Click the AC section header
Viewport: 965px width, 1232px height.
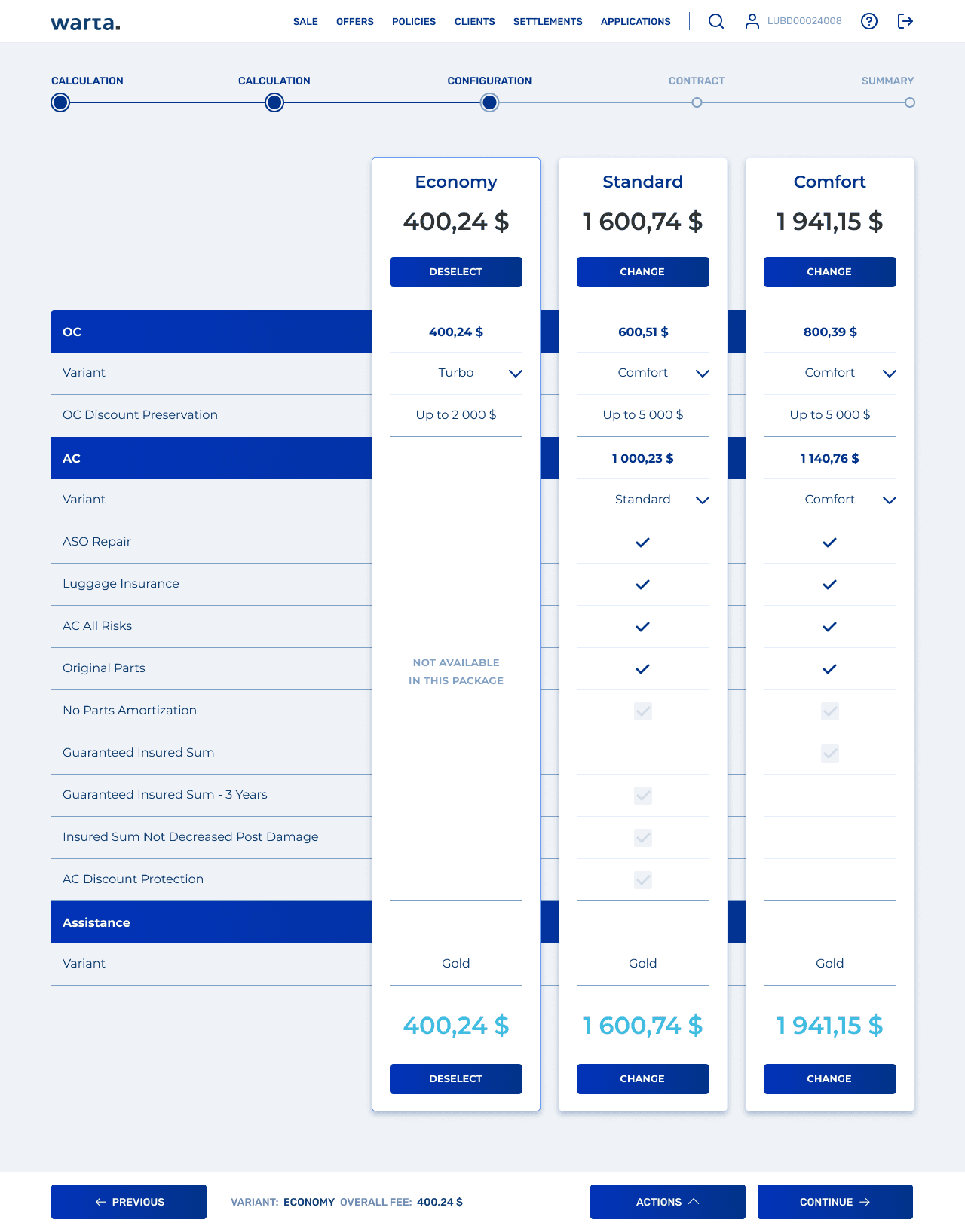click(211, 458)
